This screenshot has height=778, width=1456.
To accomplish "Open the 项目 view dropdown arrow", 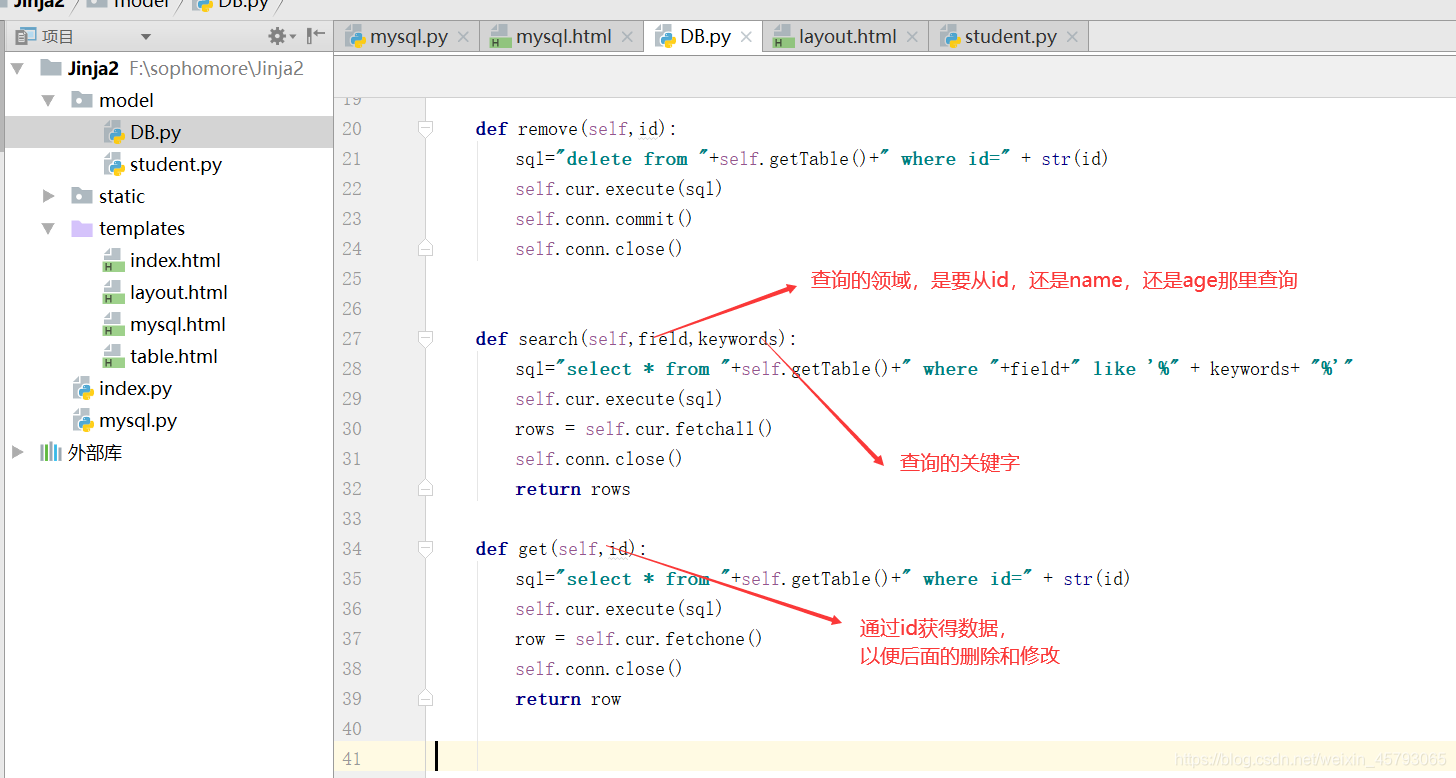I will (144, 36).
